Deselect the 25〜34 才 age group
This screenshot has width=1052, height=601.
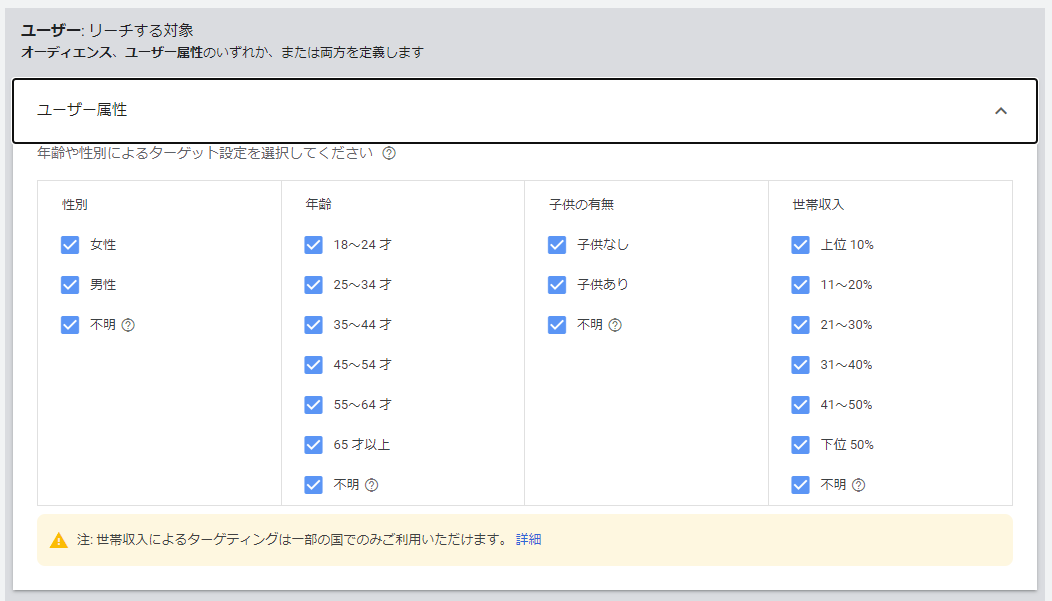click(314, 285)
